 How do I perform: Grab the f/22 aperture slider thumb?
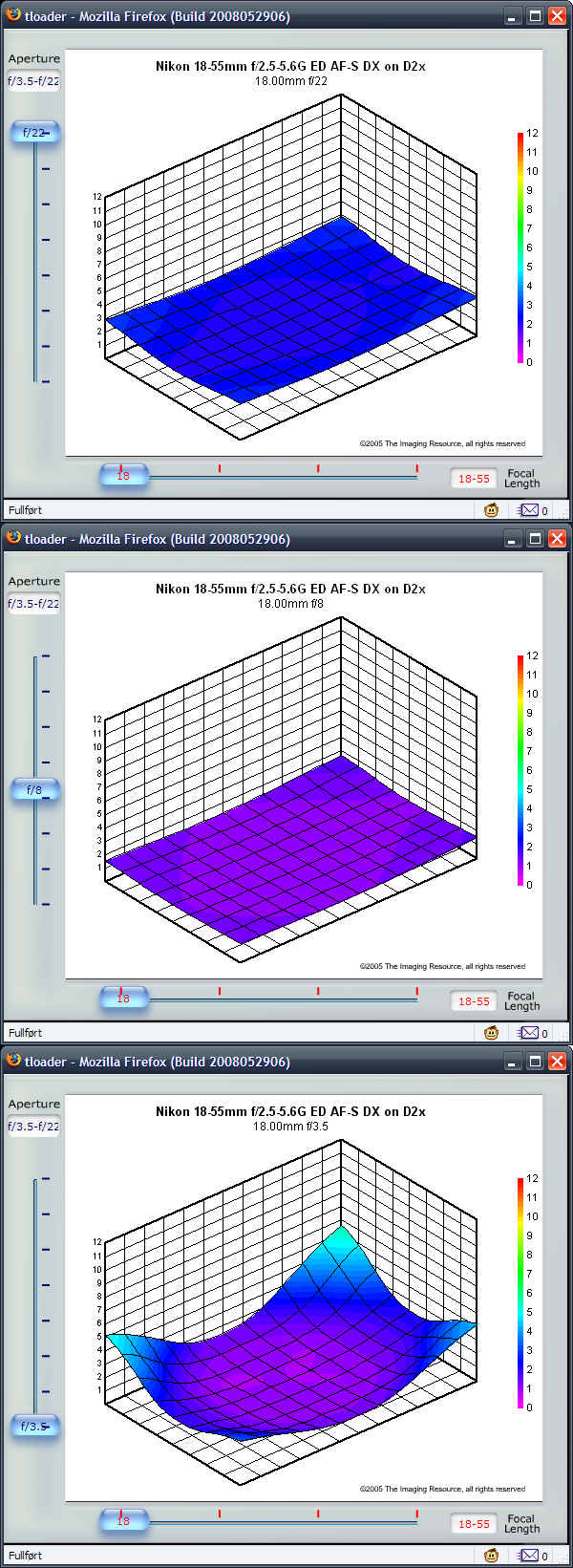pos(35,133)
